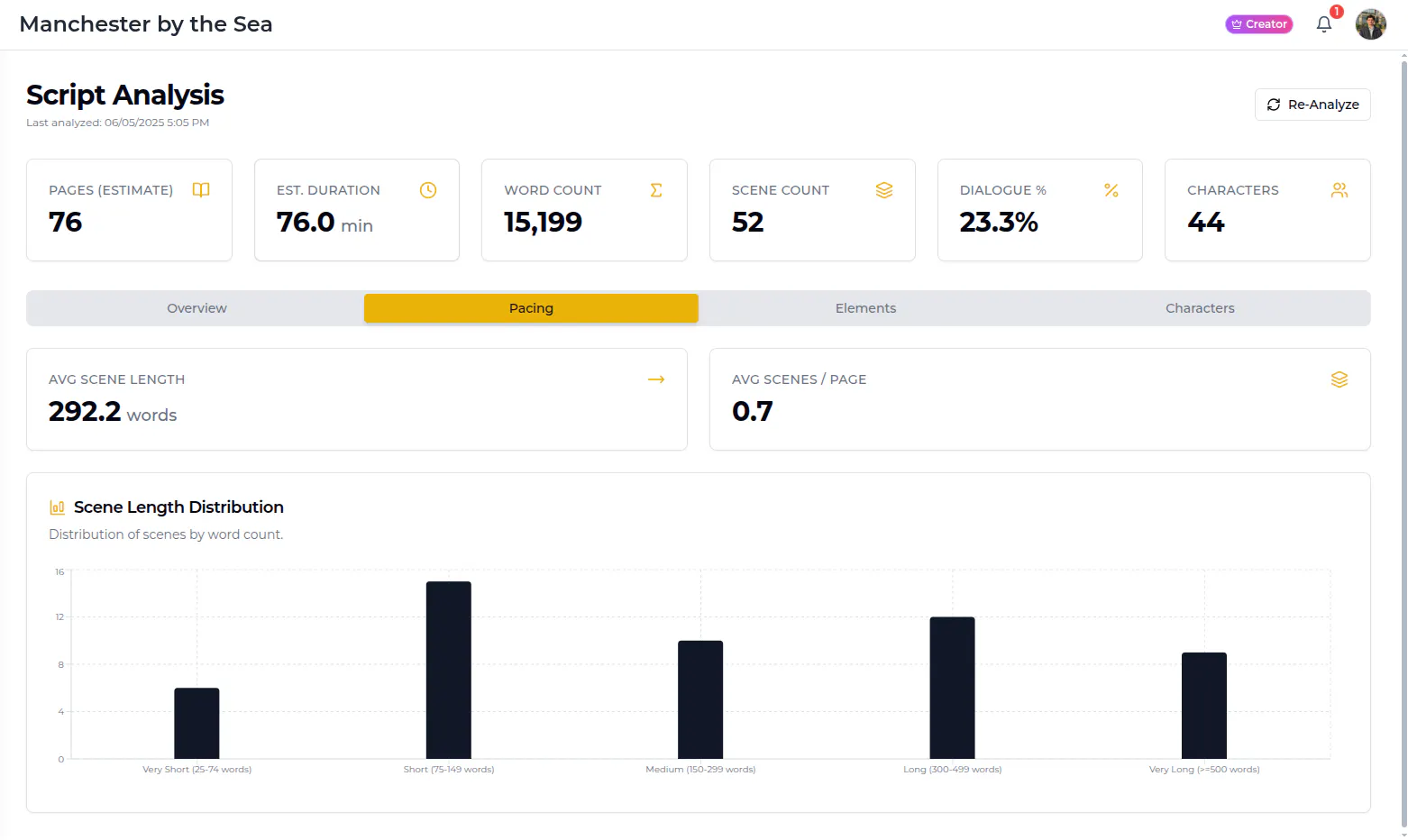Open the user profile avatar
The image size is (1408, 840).
click(1370, 24)
